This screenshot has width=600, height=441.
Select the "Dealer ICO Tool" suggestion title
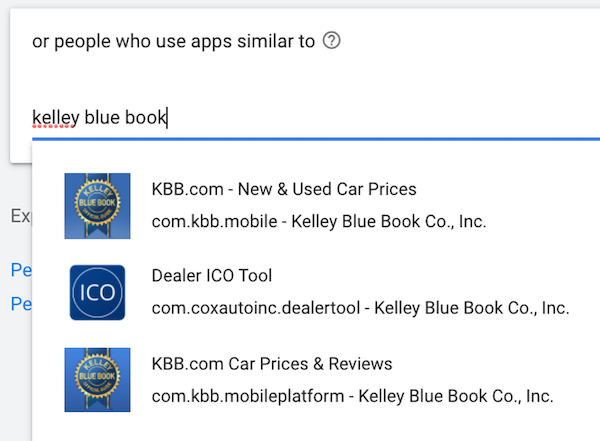[x=211, y=276]
